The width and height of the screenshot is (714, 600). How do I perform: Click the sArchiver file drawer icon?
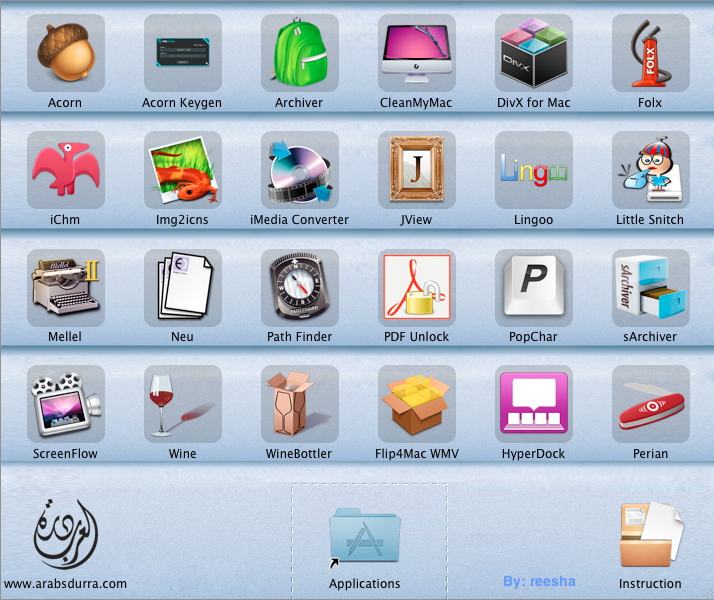point(651,287)
